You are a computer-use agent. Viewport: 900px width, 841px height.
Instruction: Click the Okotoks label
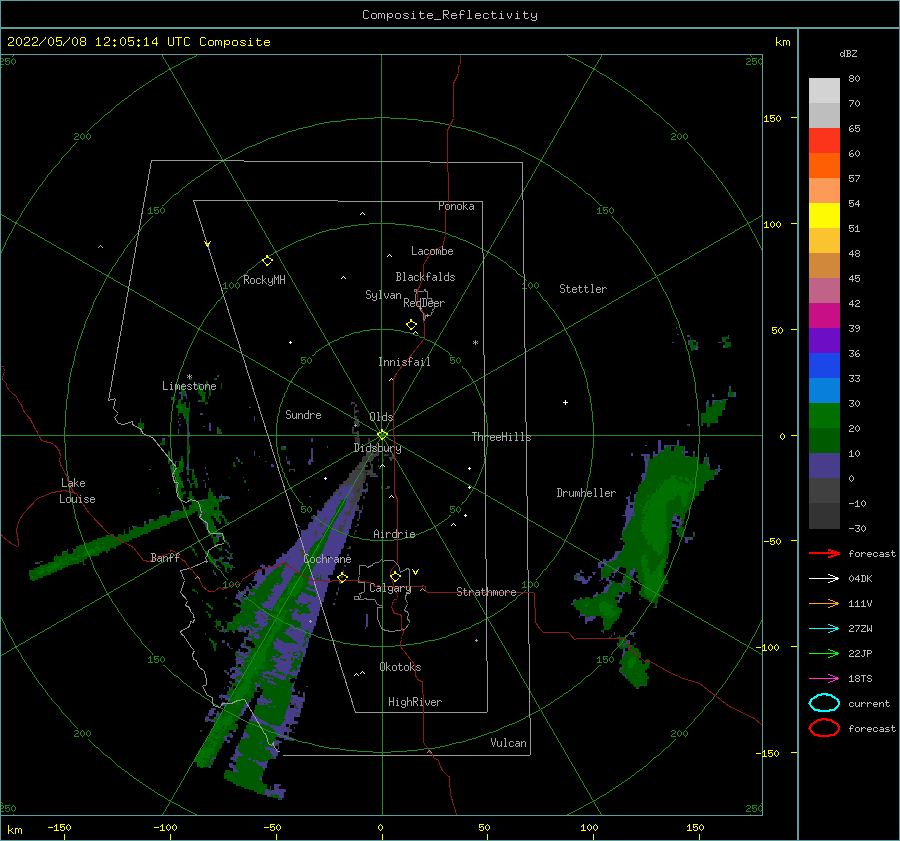400,667
